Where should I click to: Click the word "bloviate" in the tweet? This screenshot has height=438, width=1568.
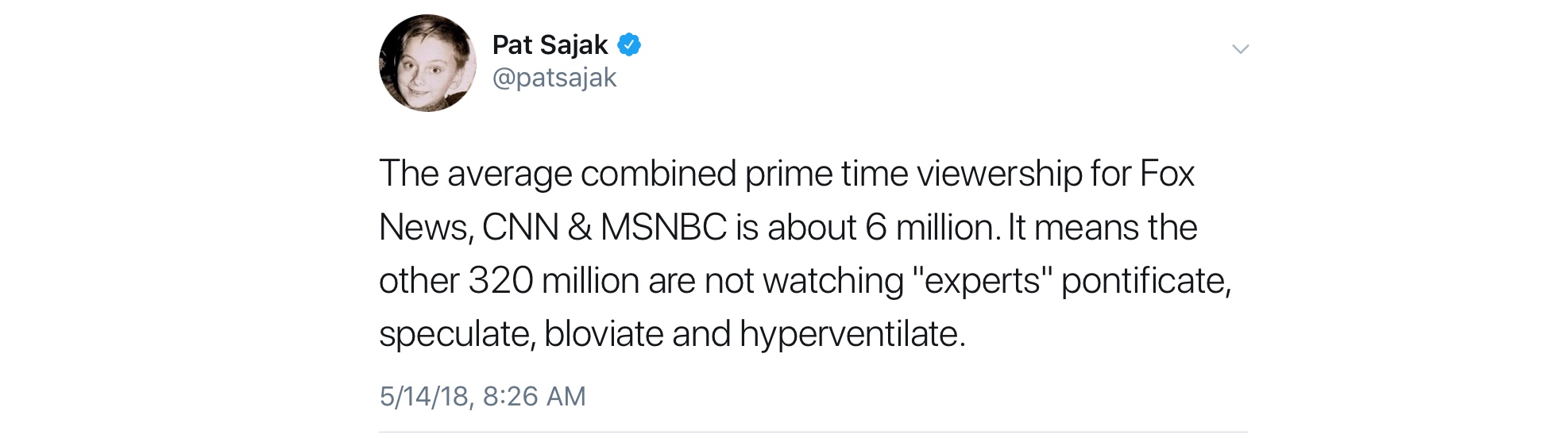[x=604, y=334]
